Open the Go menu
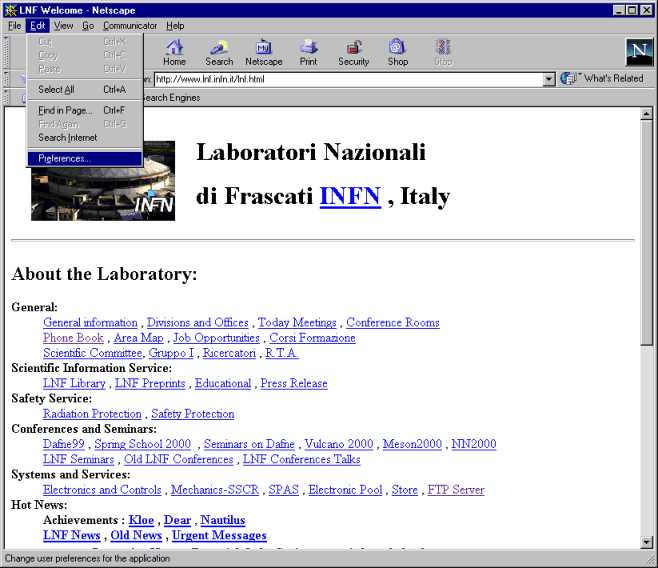The width and height of the screenshot is (658, 568). click(x=88, y=26)
